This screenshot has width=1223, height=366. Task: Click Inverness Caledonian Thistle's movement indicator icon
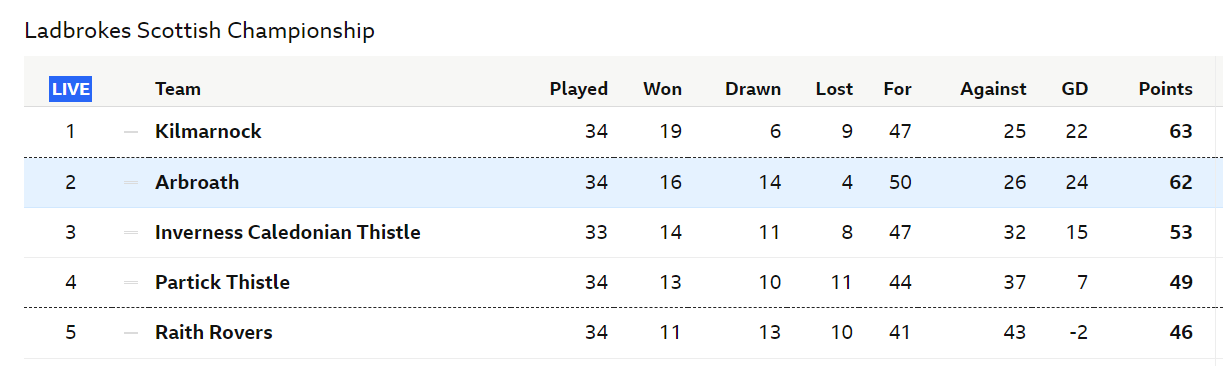click(131, 232)
